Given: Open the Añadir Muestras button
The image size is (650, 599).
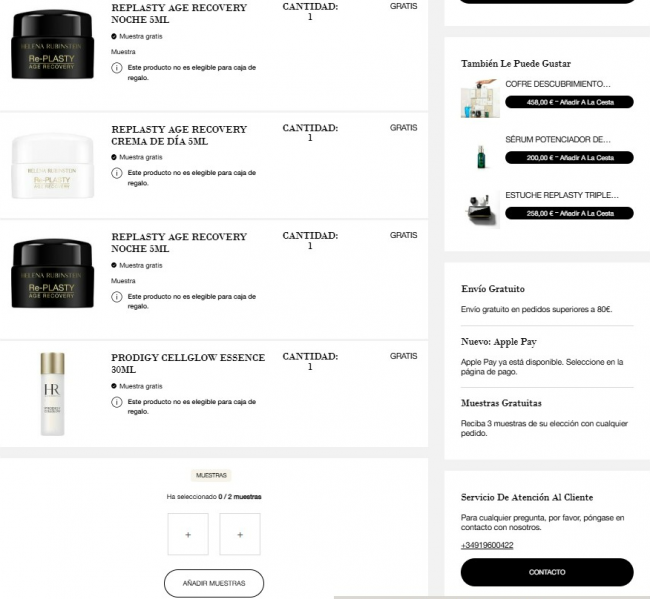Looking at the screenshot, I should pos(214,583).
